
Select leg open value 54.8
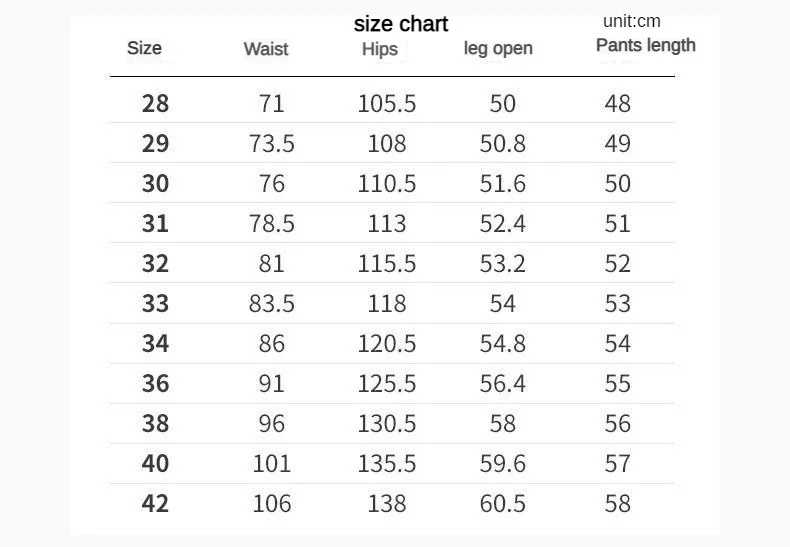(503, 344)
